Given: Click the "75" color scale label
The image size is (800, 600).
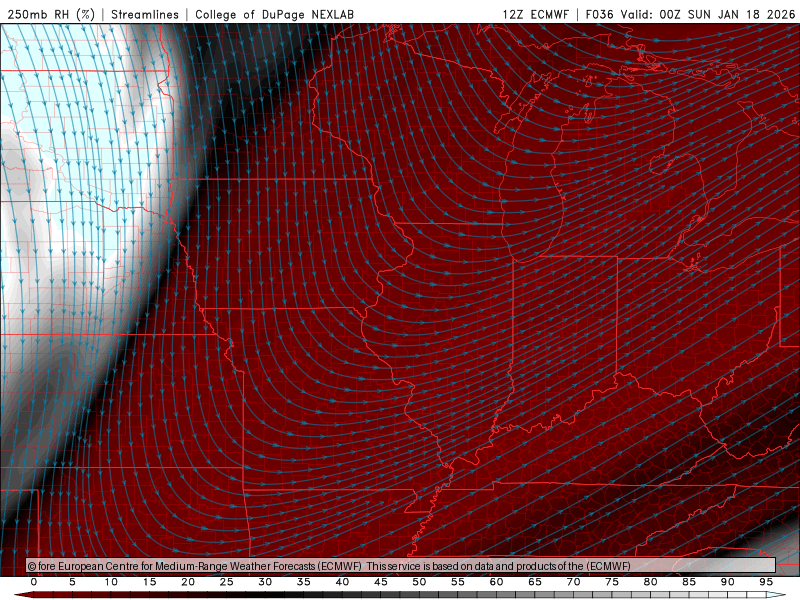Looking at the screenshot, I should [612, 582].
